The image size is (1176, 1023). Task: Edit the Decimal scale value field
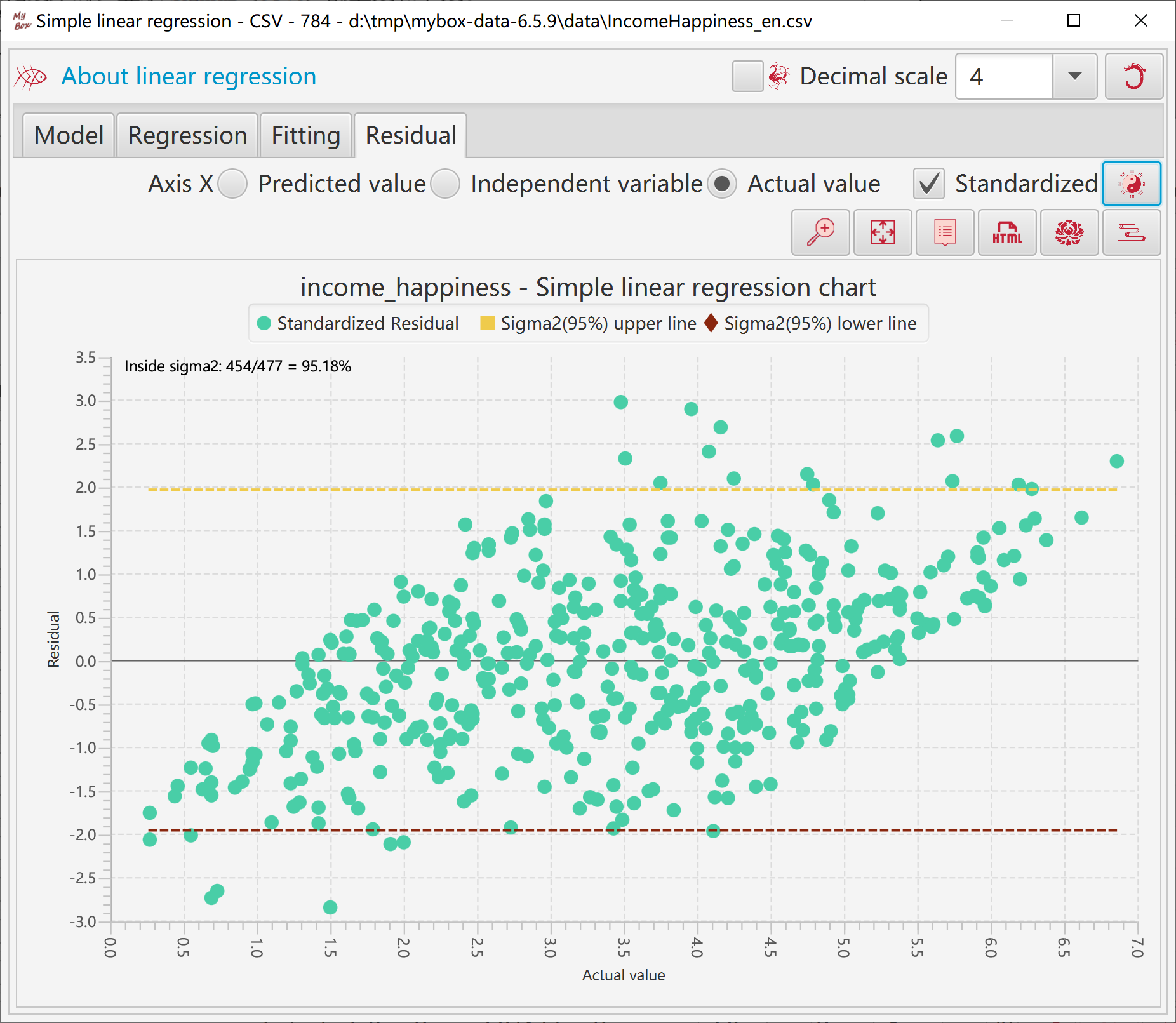[1004, 76]
